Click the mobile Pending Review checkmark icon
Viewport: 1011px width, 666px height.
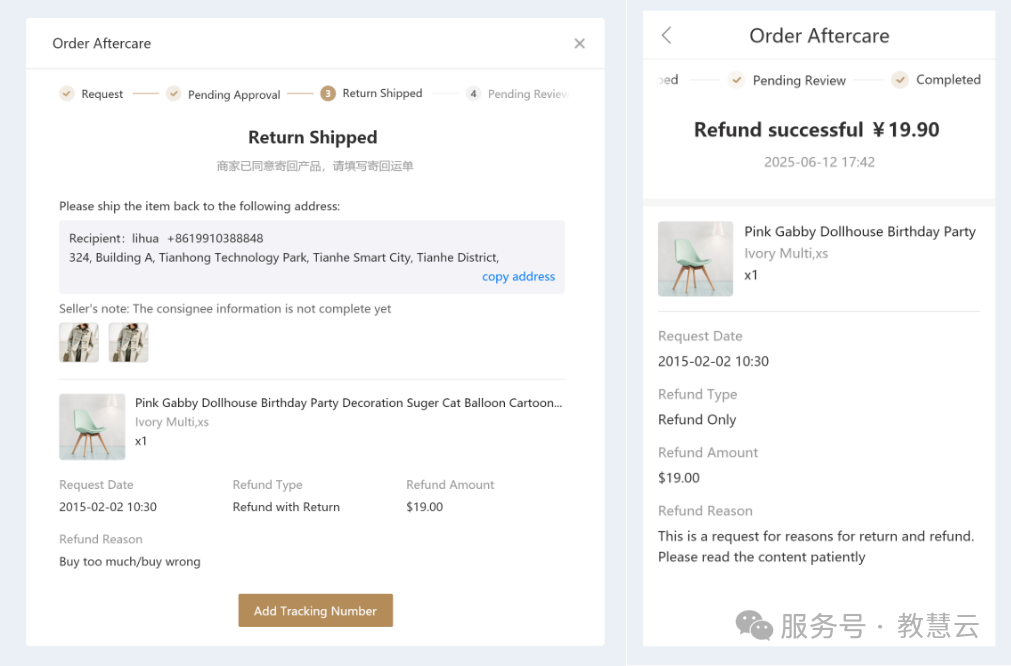pos(736,80)
